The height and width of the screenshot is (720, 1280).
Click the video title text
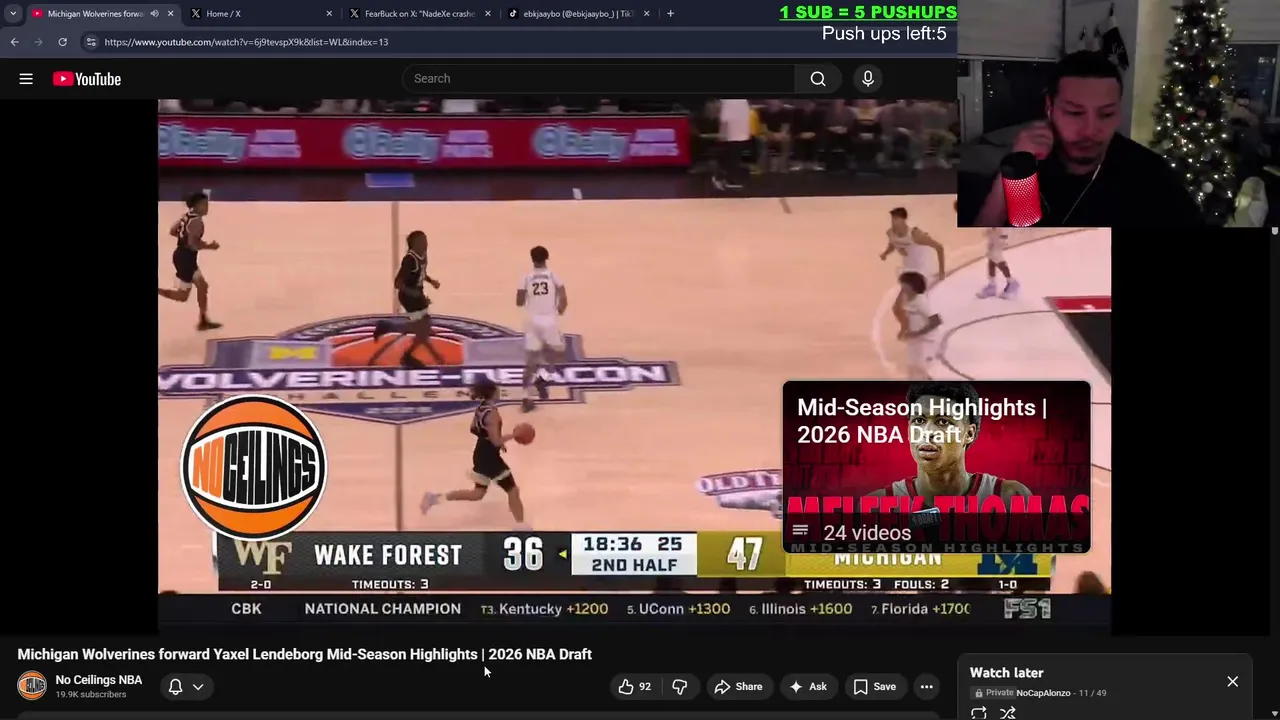tap(305, 654)
